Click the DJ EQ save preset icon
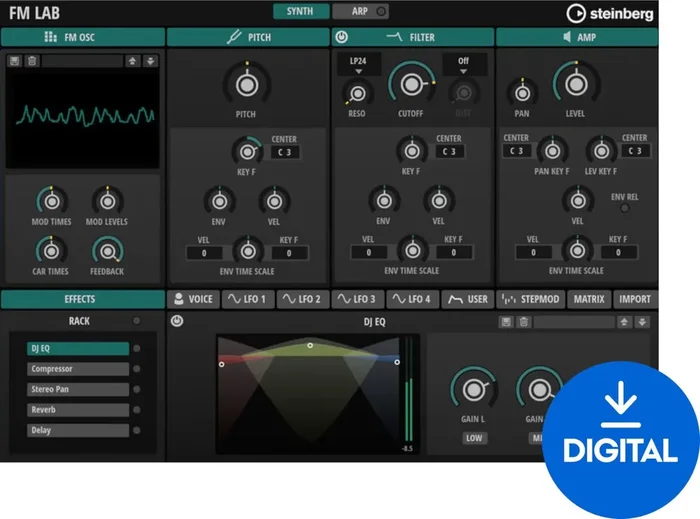 (506, 322)
